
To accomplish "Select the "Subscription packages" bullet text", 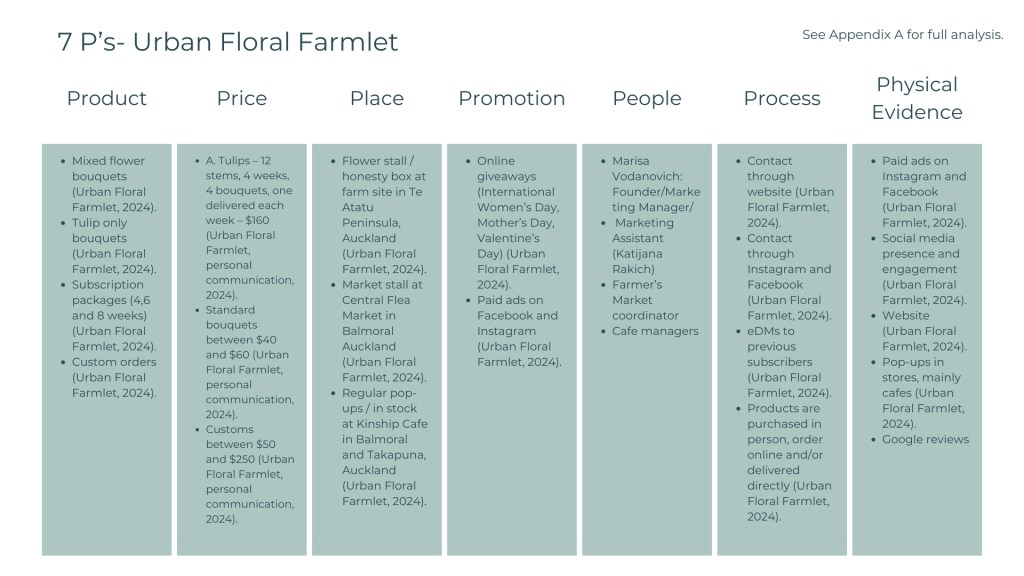I will pyautogui.click(x=110, y=300).
